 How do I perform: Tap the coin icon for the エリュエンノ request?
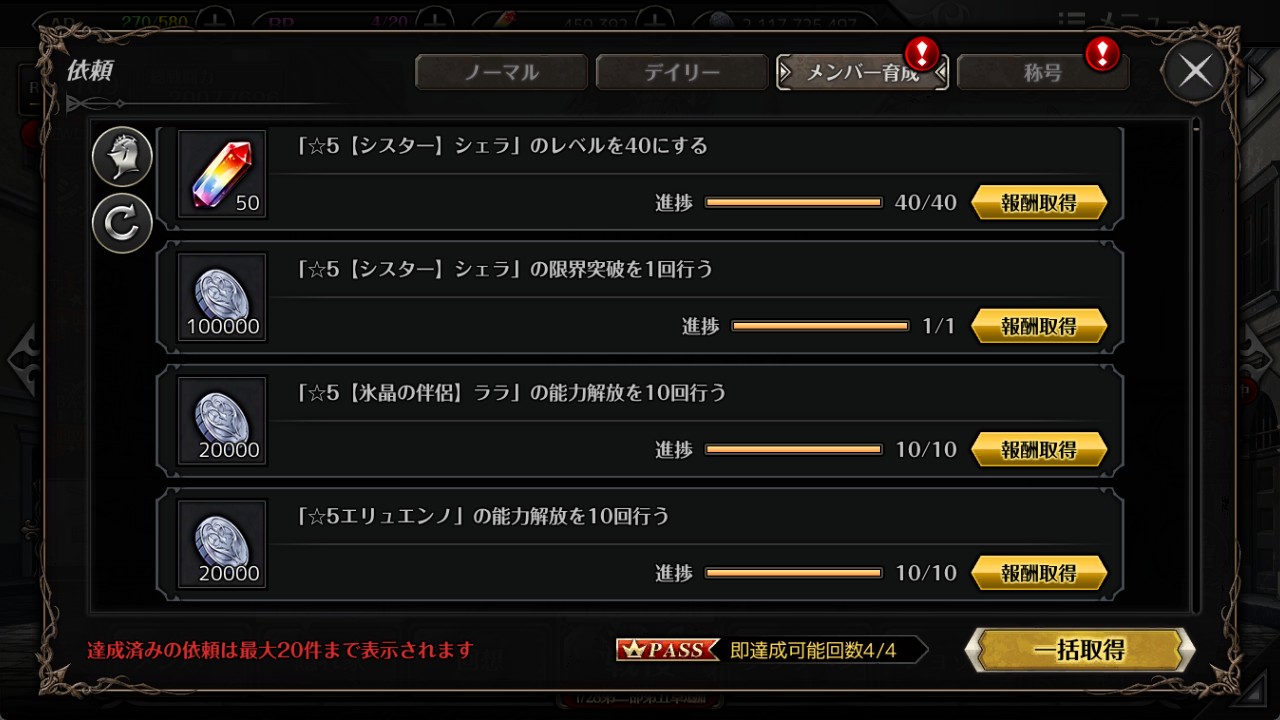click(222, 544)
